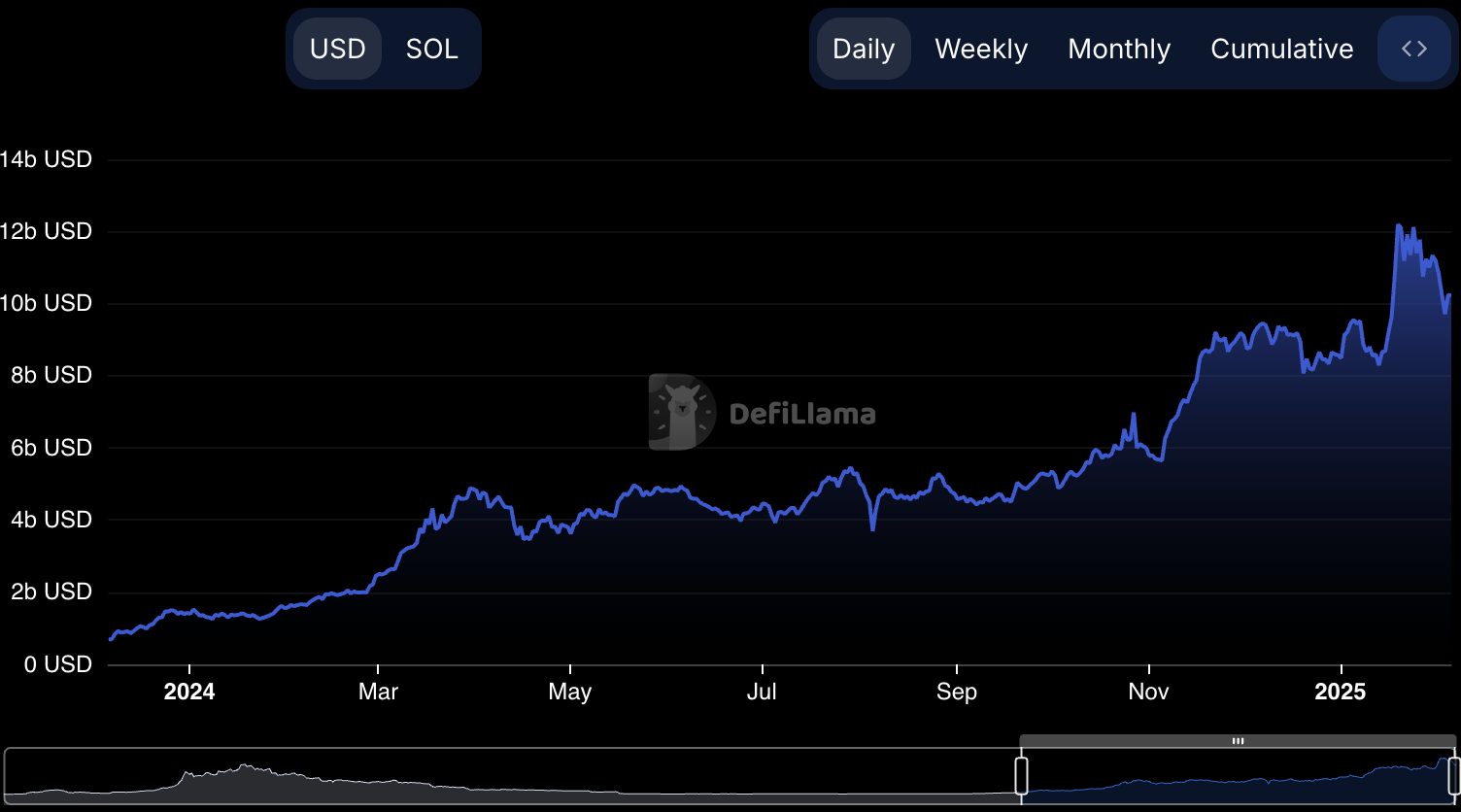Click the 2b USD axis label
Image resolution: width=1461 pixels, height=812 pixels.
(x=51, y=592)
